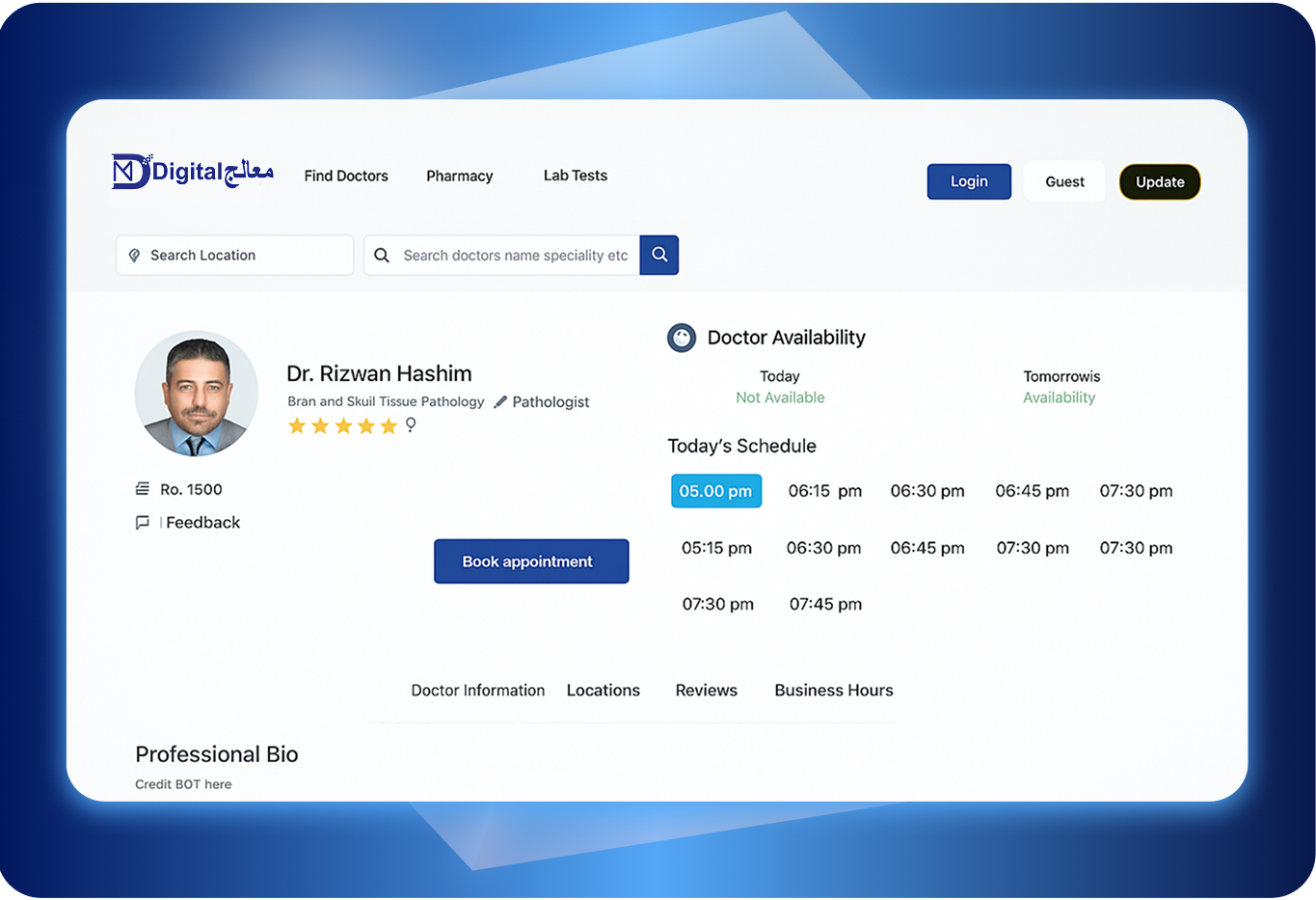Screen dimensions: 1316x900
Task: Open the Find Doctors menu
Action: coord(346,176)
